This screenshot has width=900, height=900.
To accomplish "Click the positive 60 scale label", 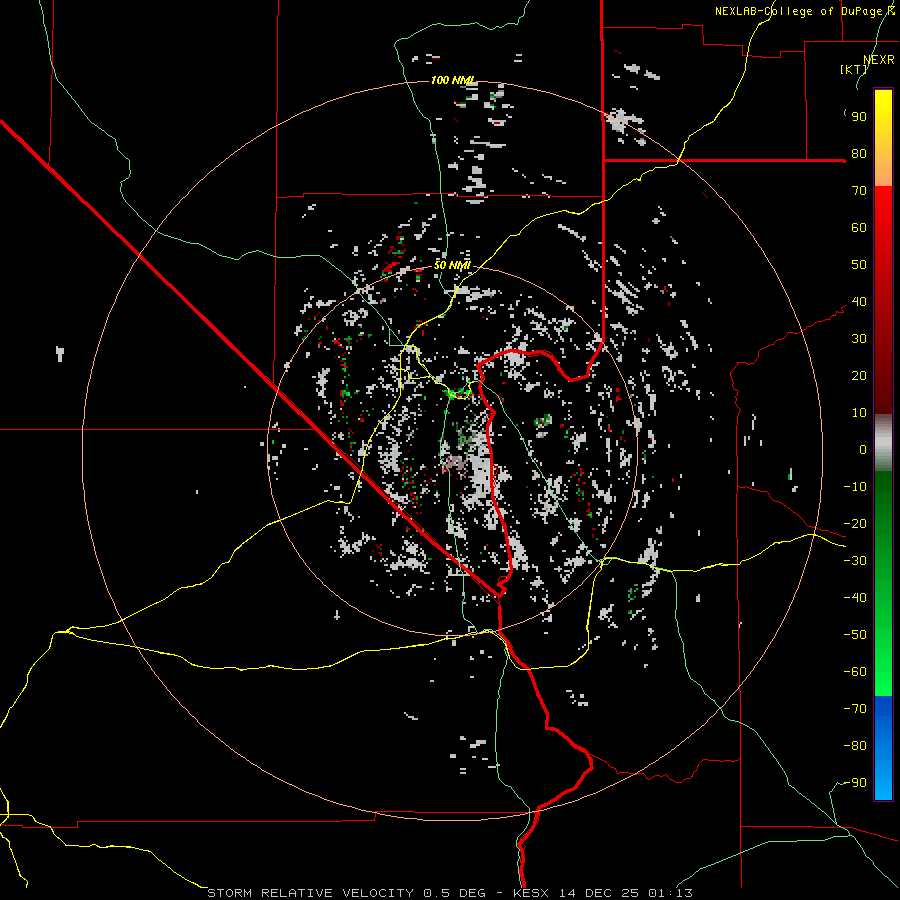I will pos(859,228).
